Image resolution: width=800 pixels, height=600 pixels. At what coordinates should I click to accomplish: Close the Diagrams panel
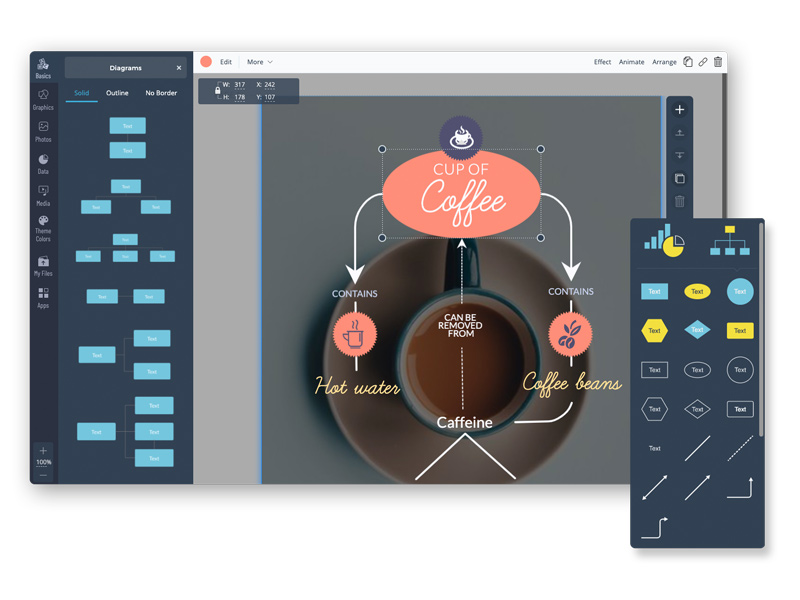click(179, 68)
